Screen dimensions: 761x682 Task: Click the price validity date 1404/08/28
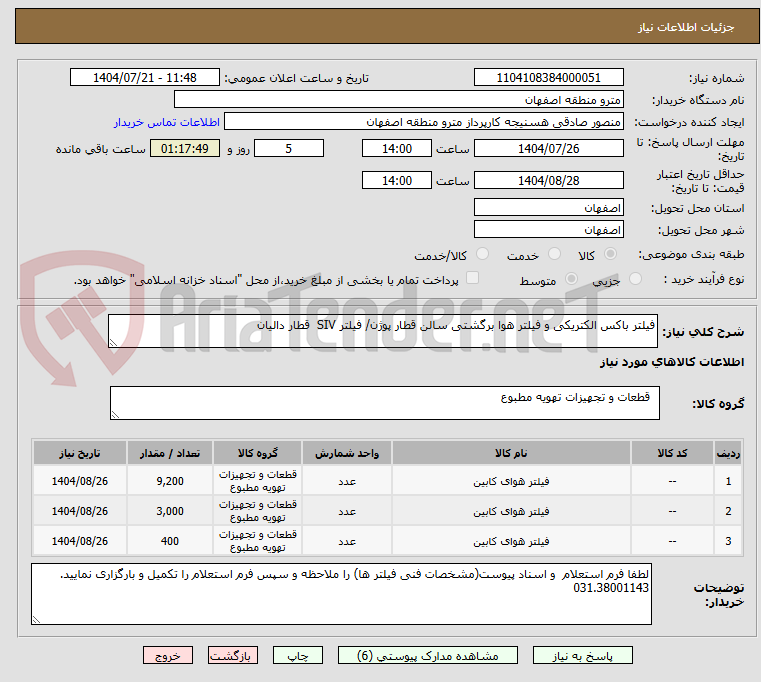548,181
